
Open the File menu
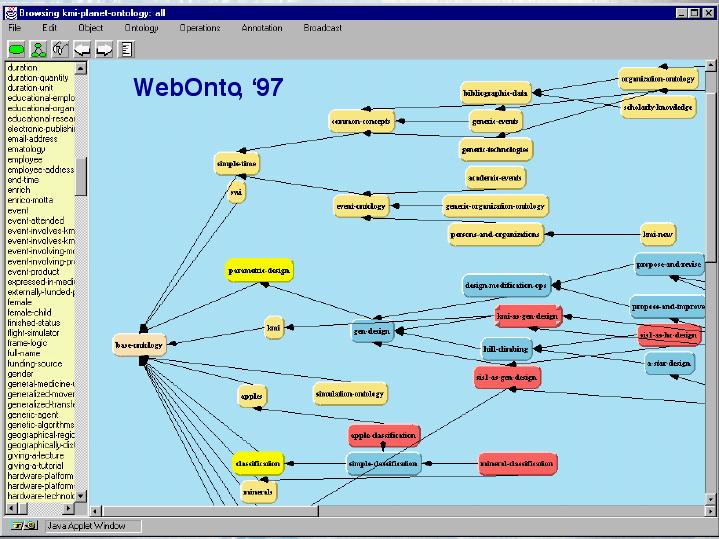15,28
